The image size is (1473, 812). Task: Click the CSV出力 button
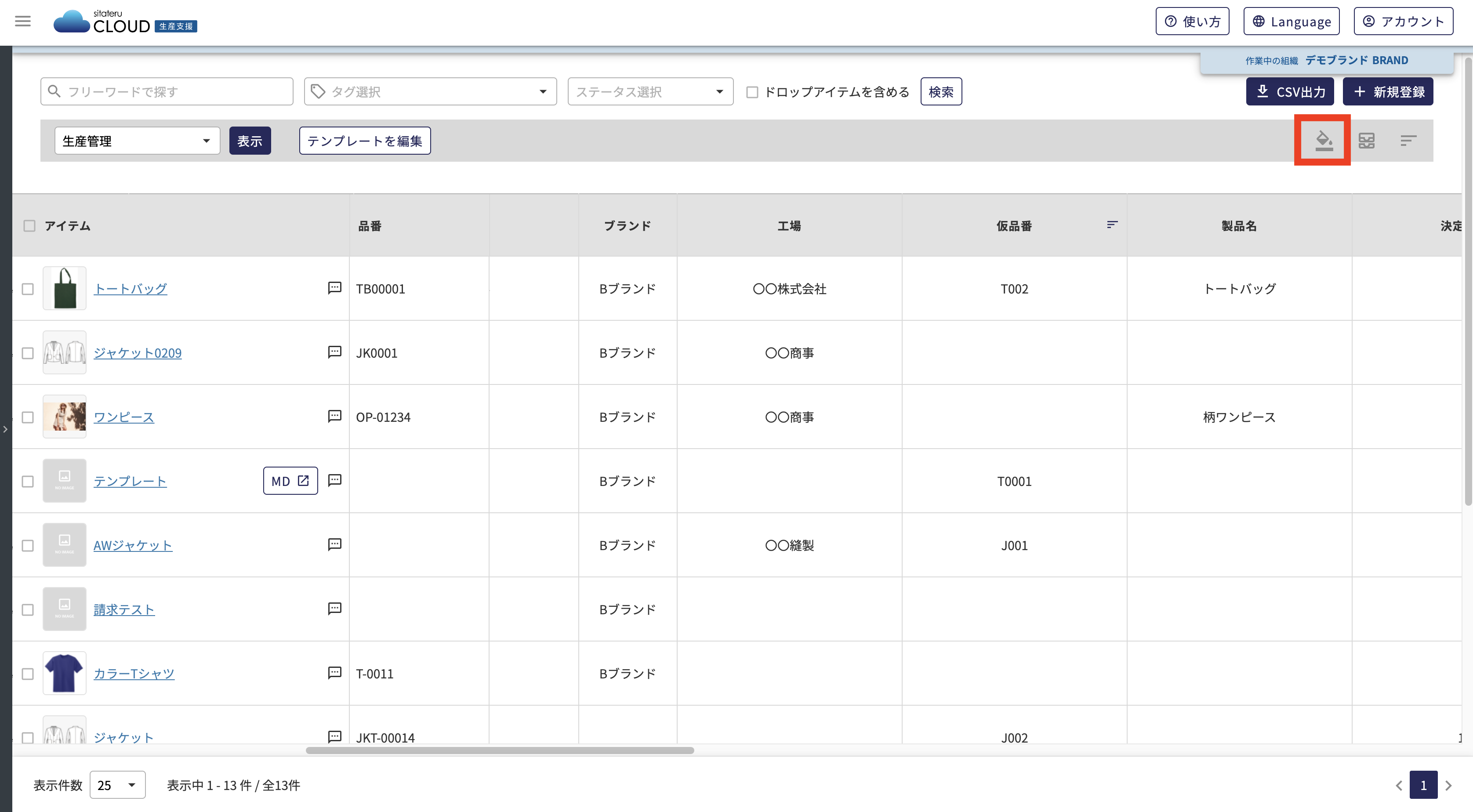(1290, 91)
